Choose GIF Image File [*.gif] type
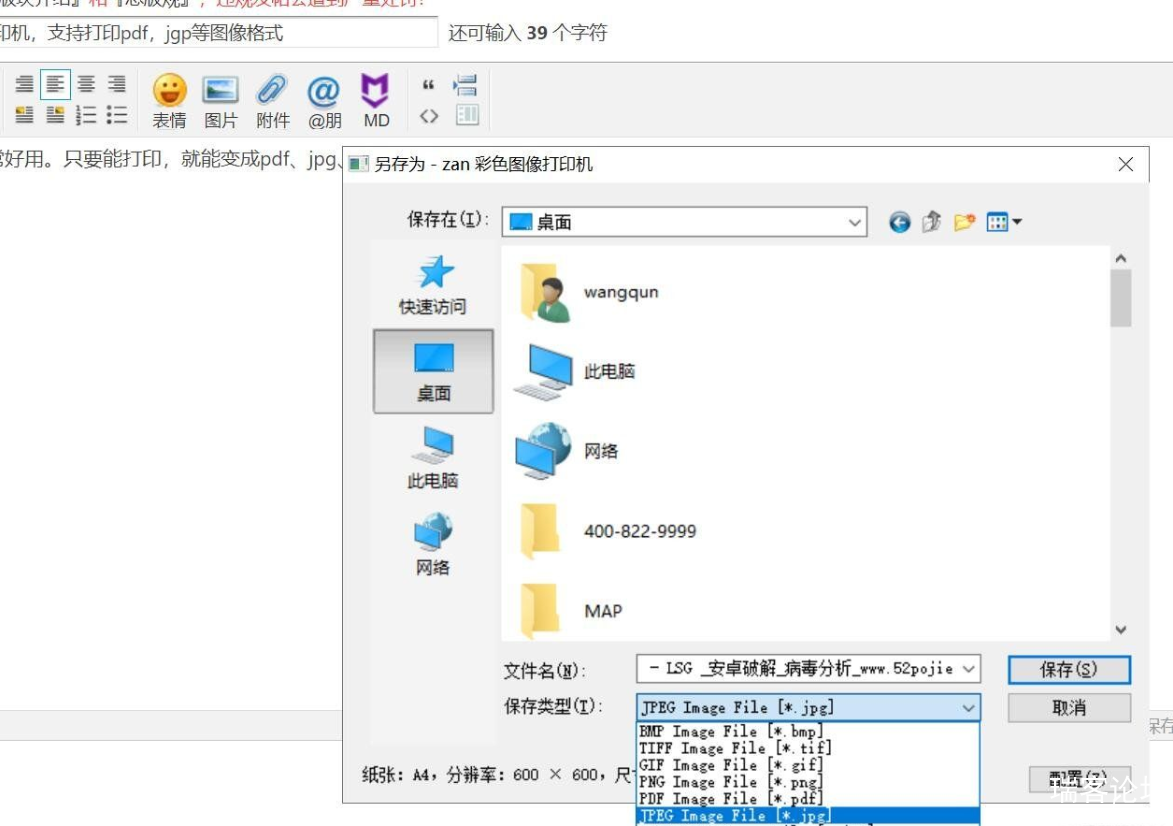The image size is (1173, 826). (808, 765)
